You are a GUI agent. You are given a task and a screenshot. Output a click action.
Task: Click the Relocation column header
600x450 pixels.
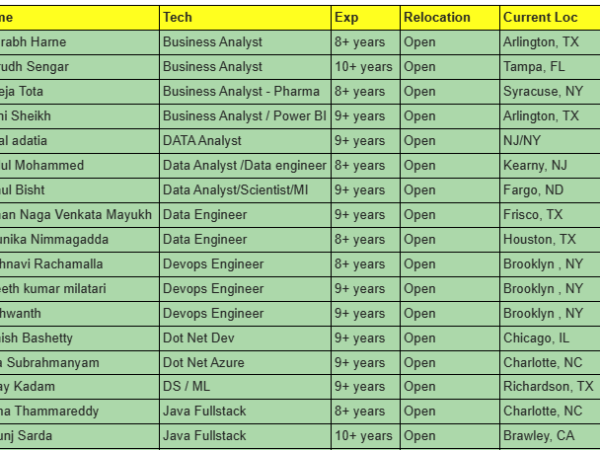click(x=447, y=18)
